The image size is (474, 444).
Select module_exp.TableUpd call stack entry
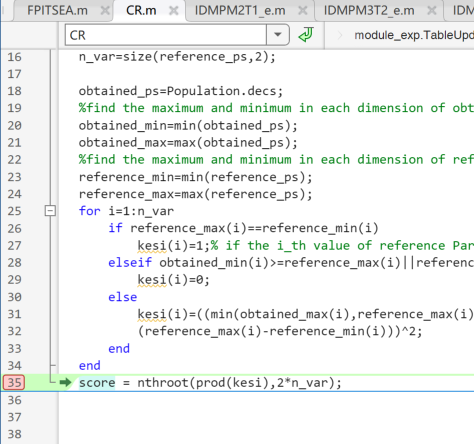point(414,35)
